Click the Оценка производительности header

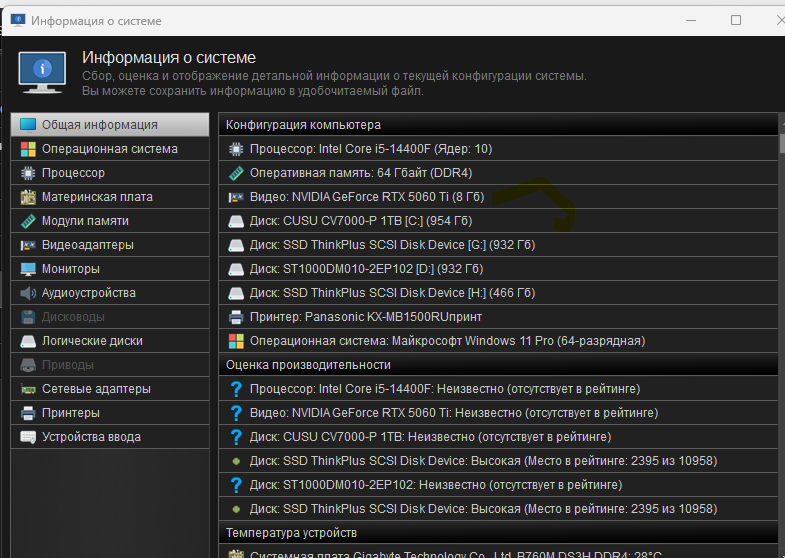(x=498, y=365)
